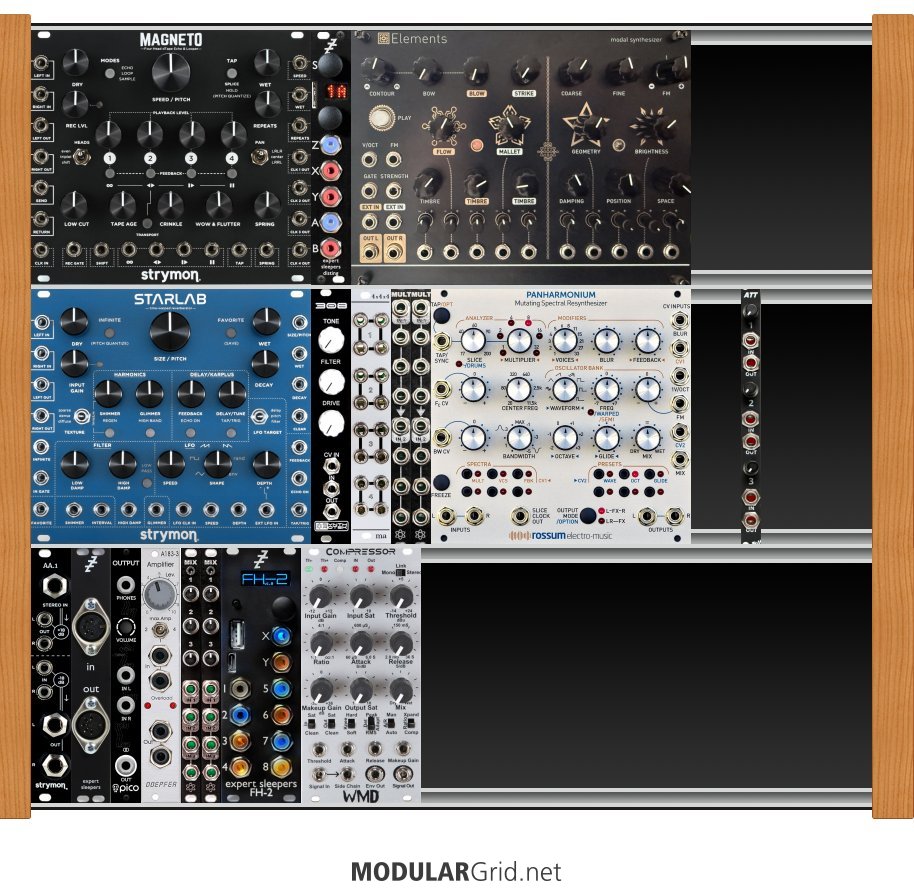Toggle the LFO TARGET switch on Starlab
Viewport: 914px width, 893px height.
coord(258,417)
